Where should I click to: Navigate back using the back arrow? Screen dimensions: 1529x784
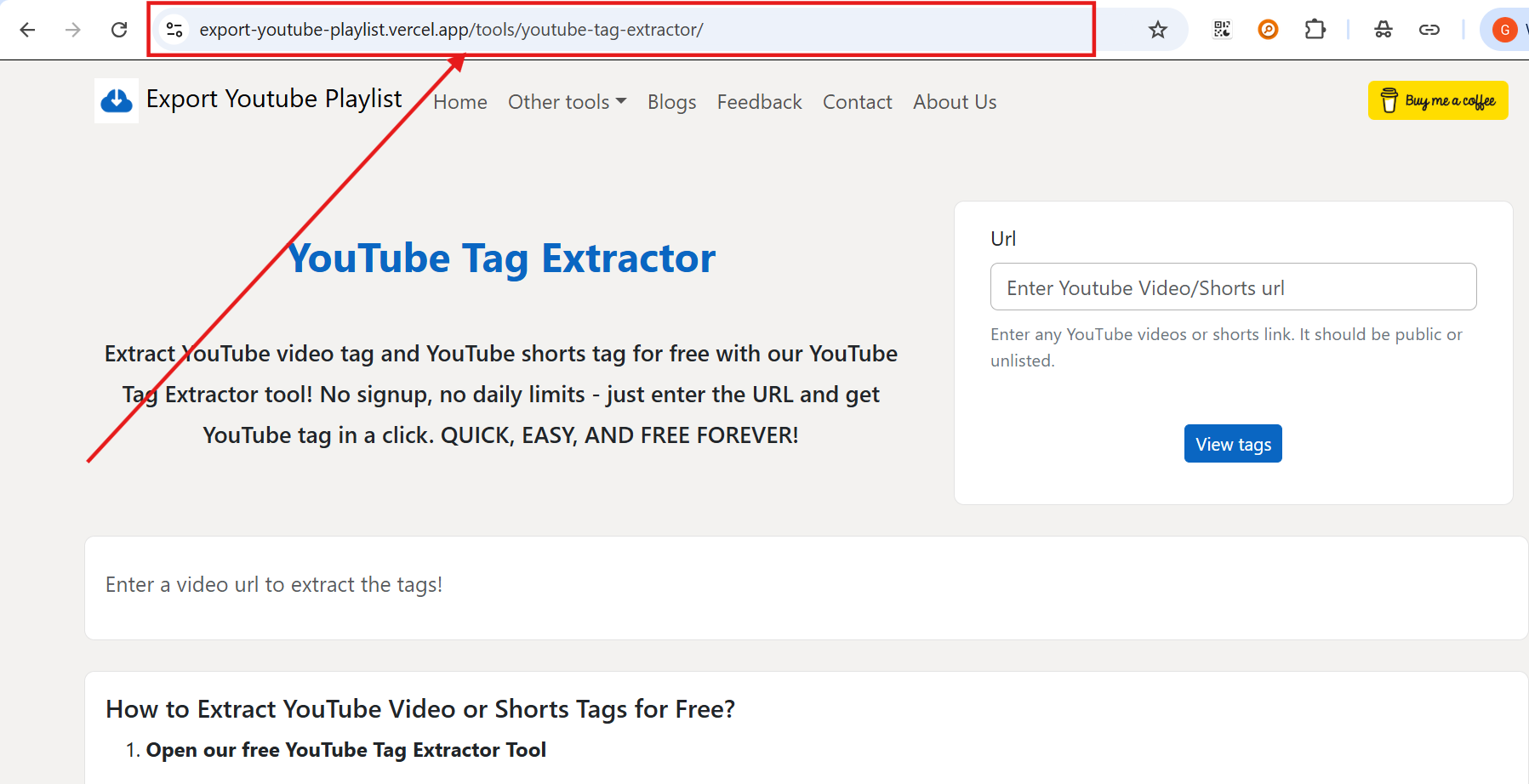click(x=28, y=28)
